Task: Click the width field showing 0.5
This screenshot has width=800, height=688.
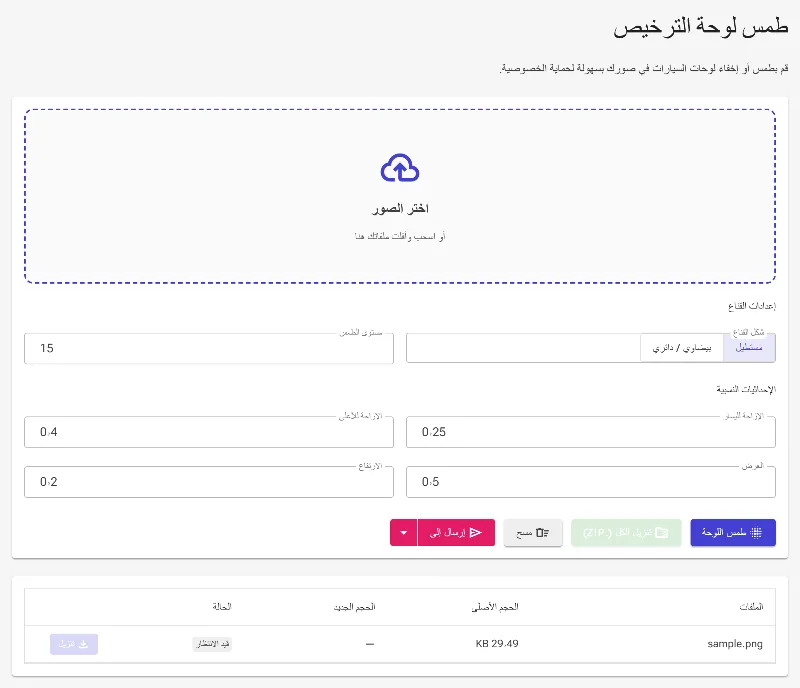Action: [591, 482]
